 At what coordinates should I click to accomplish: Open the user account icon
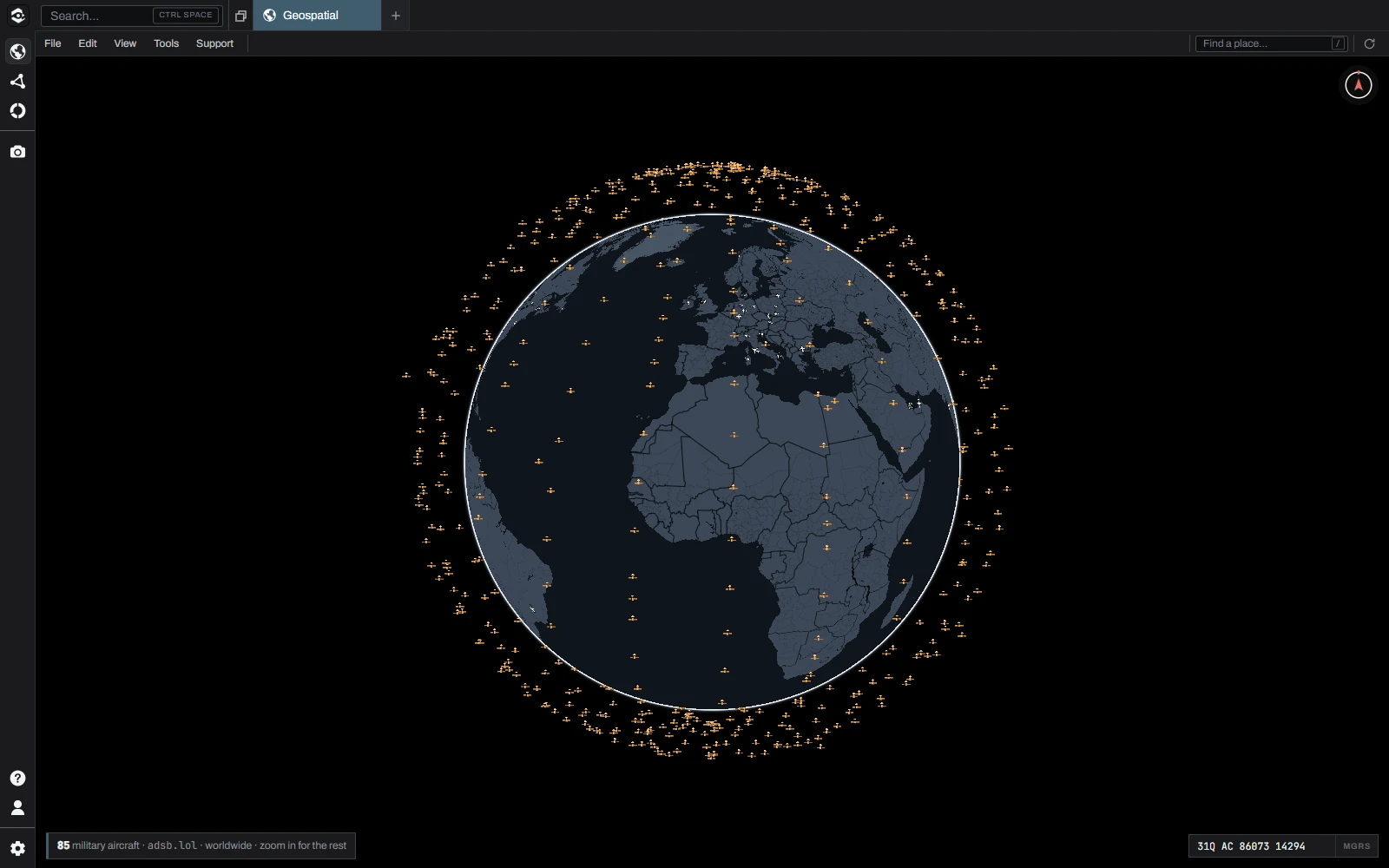17,808
